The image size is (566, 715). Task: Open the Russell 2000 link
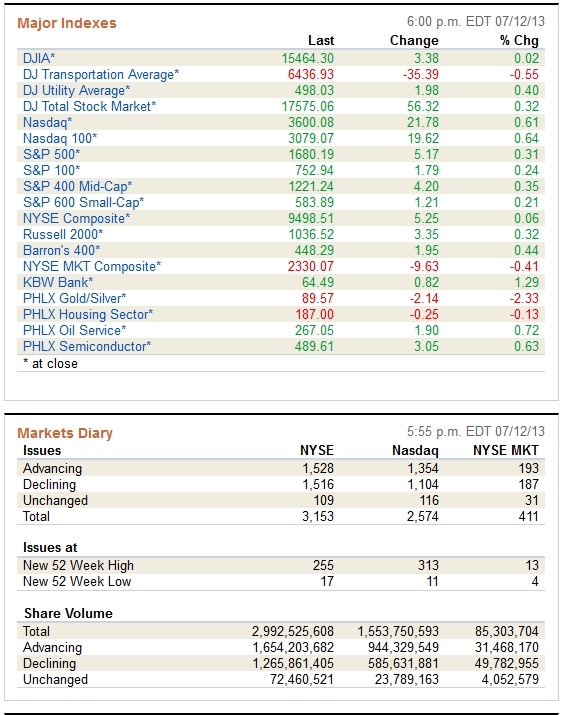[63, 234]
